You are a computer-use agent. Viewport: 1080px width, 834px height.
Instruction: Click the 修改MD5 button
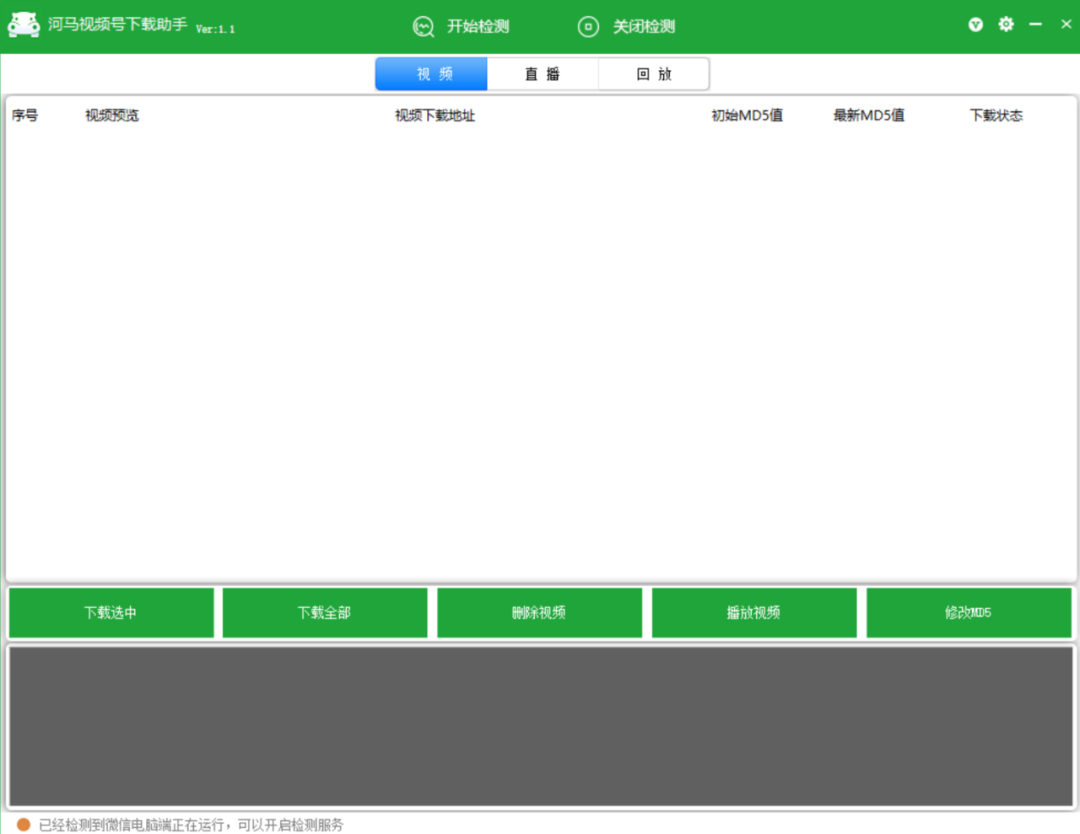(968, 612)
